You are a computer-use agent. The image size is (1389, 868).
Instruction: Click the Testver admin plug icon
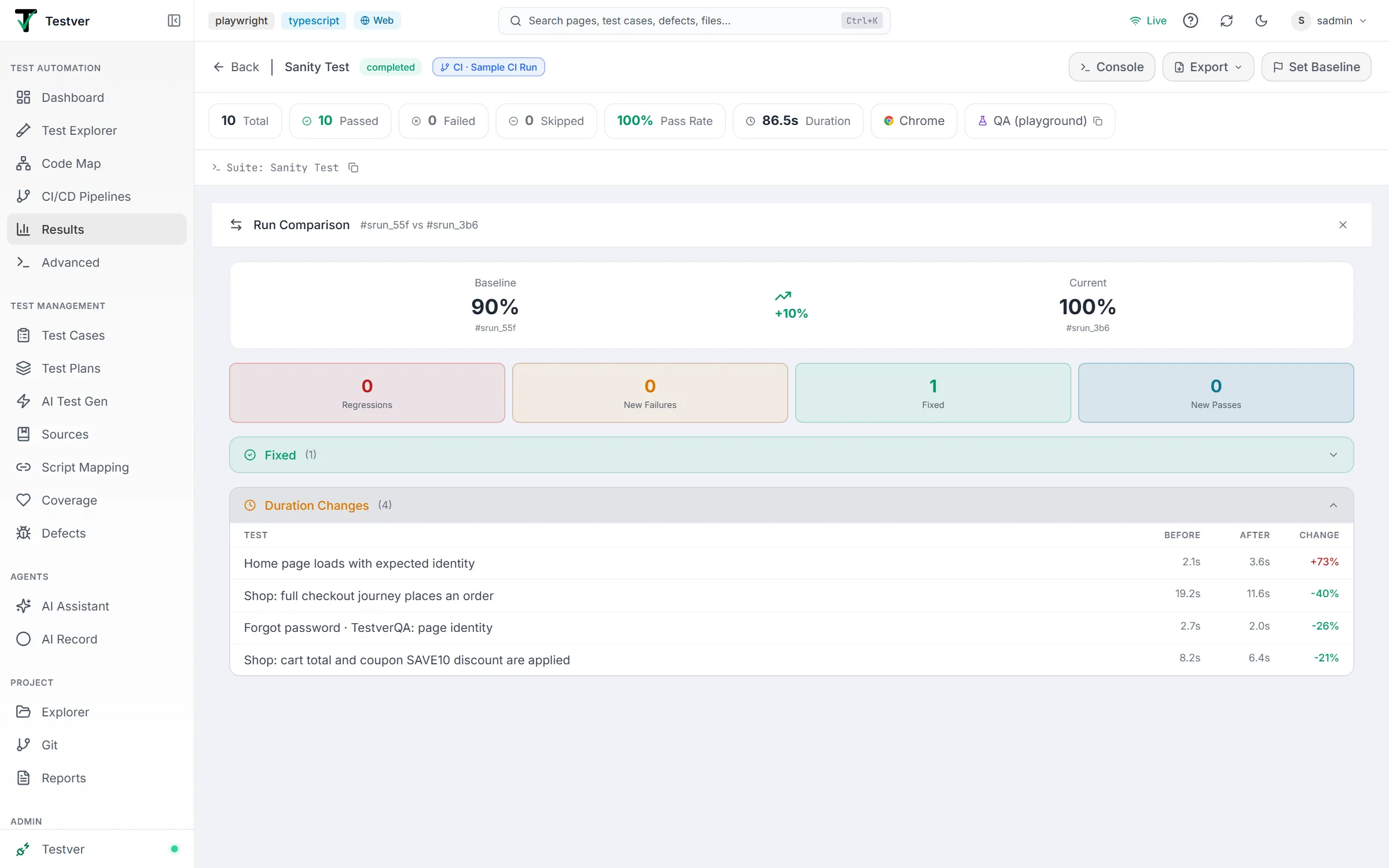23,849
